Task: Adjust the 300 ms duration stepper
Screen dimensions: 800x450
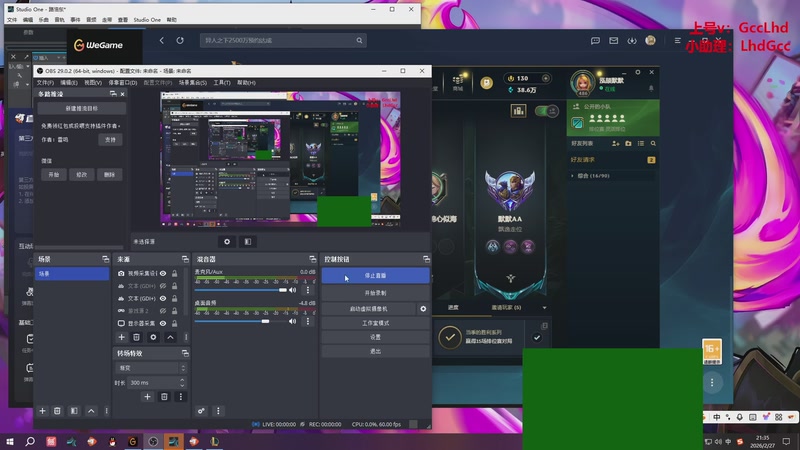Action: coord(182,382)
